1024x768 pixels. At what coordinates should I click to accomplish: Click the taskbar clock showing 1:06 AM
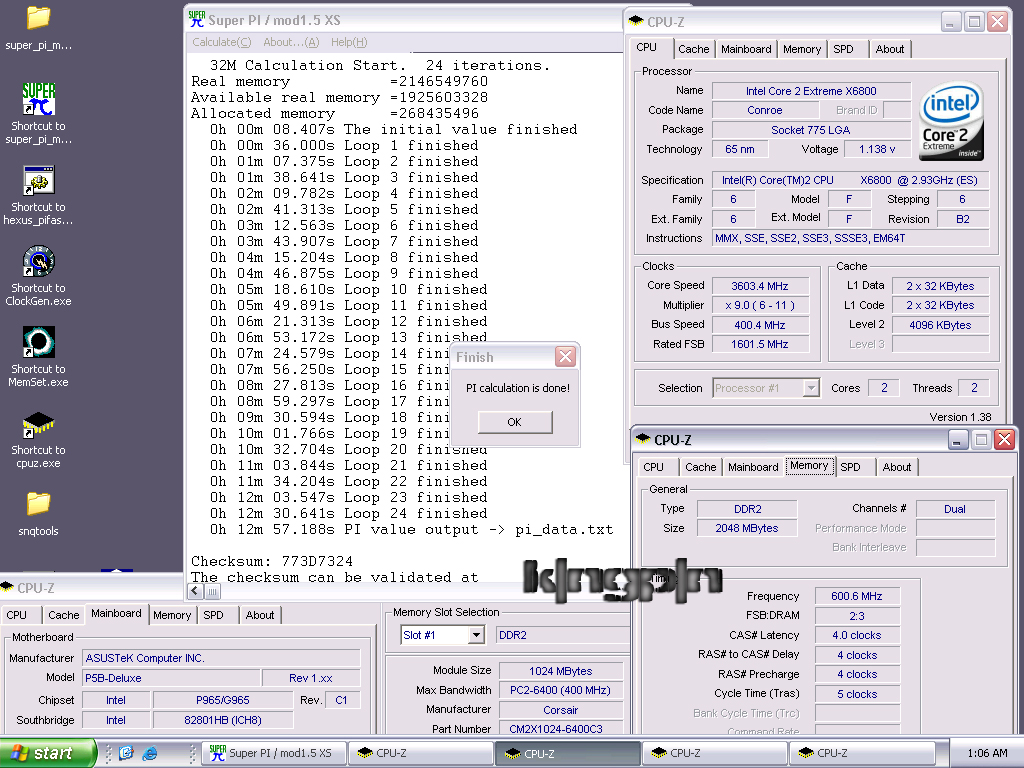tap(987, 753)
